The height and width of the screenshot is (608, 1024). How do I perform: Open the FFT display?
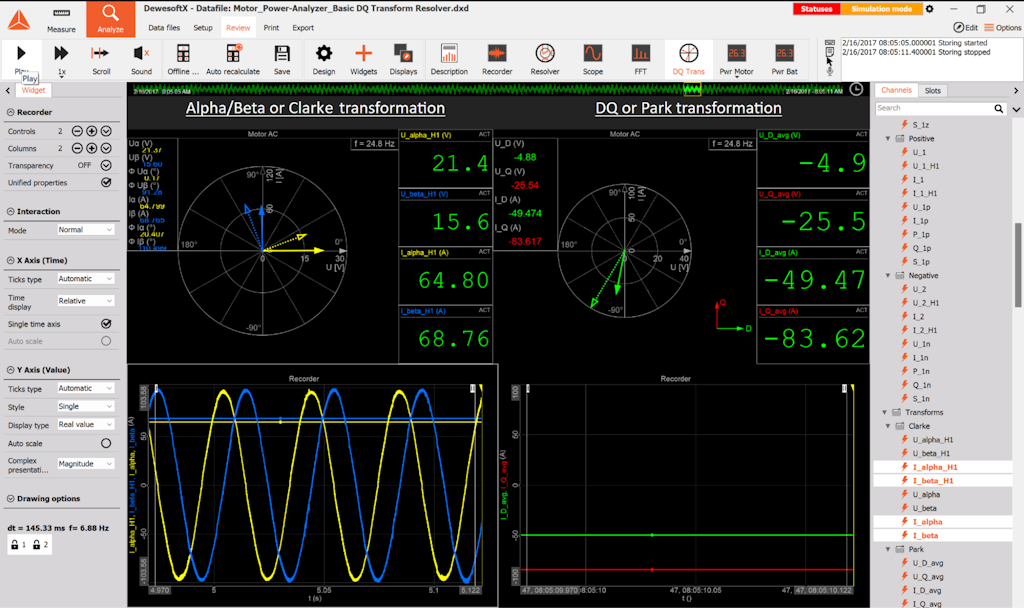641,59
